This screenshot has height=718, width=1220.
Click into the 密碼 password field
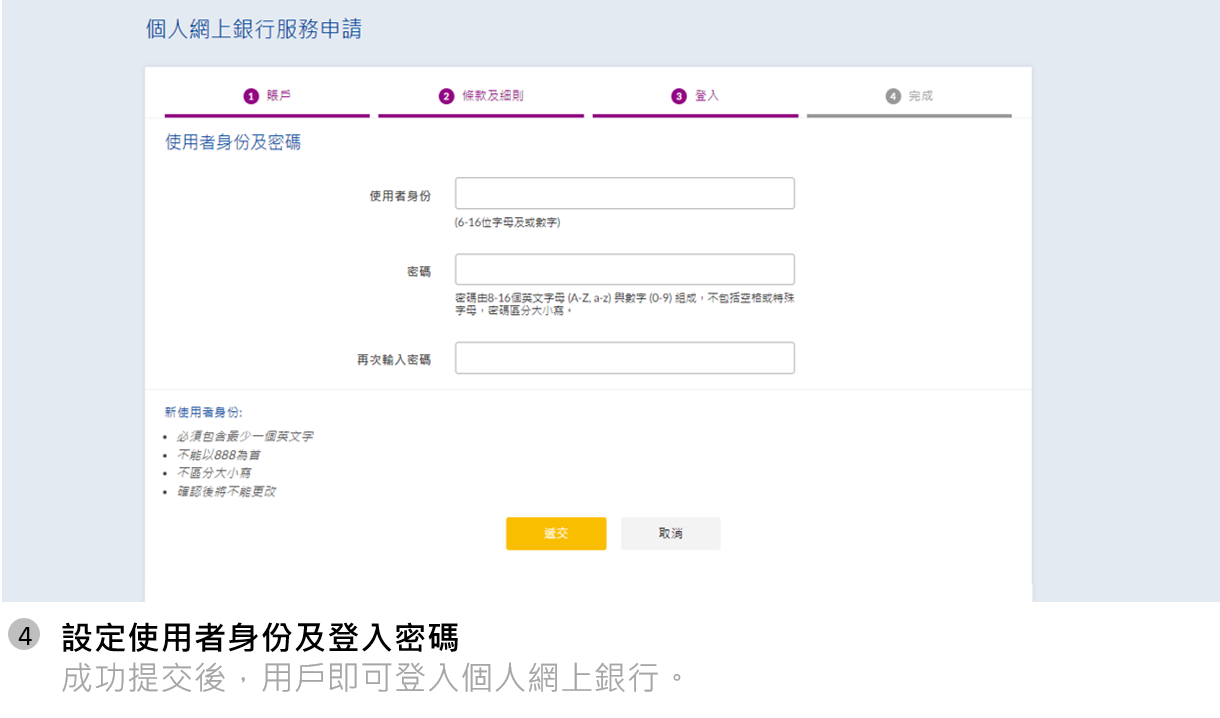(x=624, y=270)
